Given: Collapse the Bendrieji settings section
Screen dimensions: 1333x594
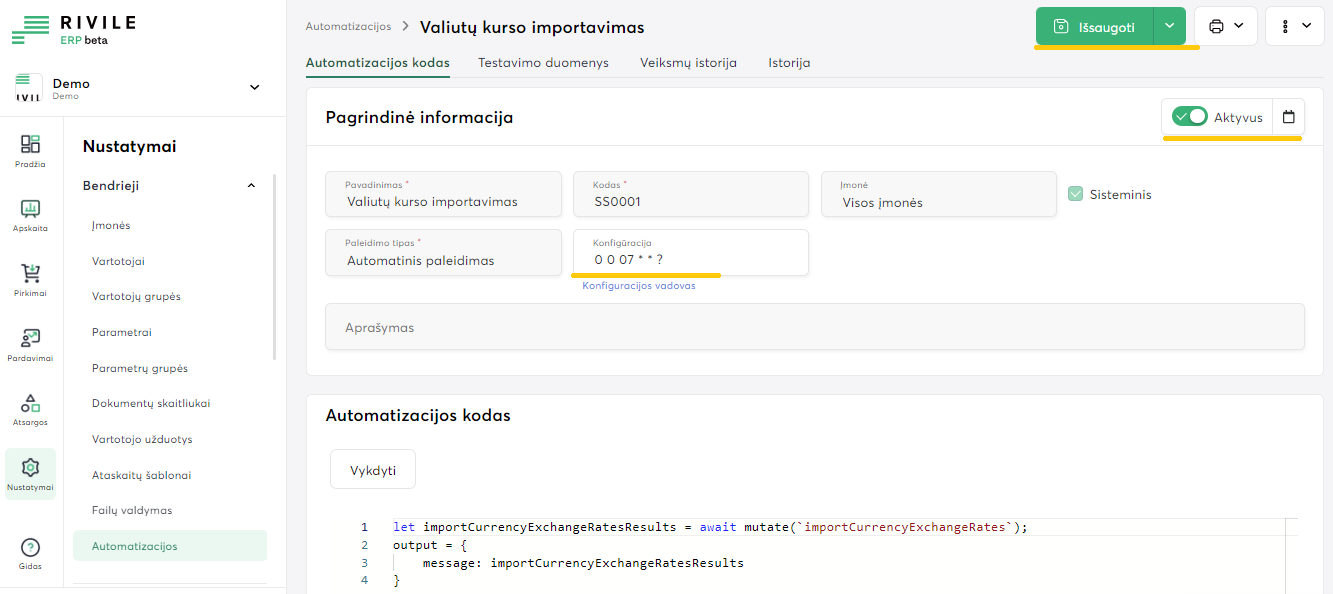Looking at the screenshot, I should click(x=251, y=186).
